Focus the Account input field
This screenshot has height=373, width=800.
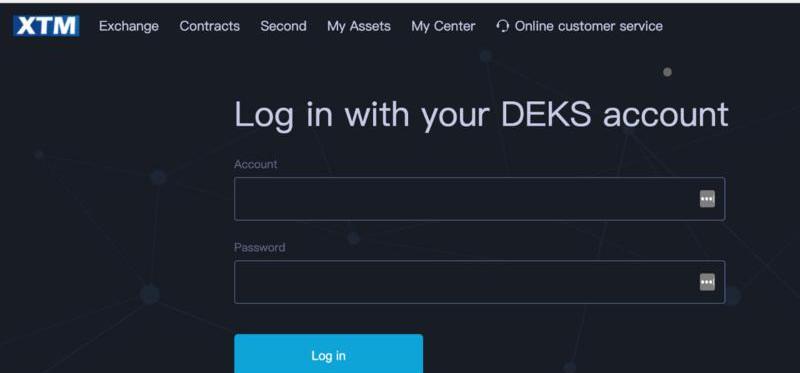pyautogui.click(x=480, y=199)
